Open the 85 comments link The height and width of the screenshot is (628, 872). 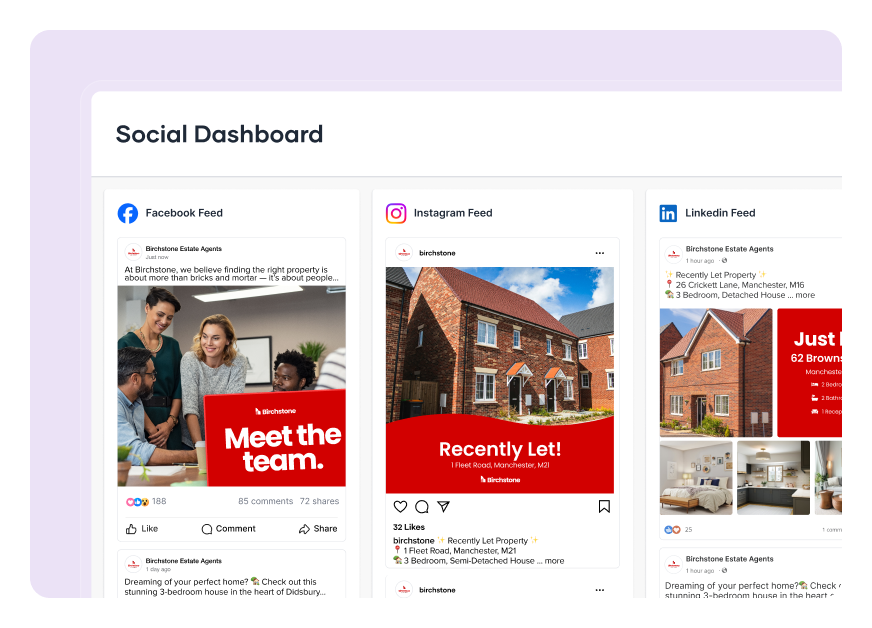pos(265,501)
